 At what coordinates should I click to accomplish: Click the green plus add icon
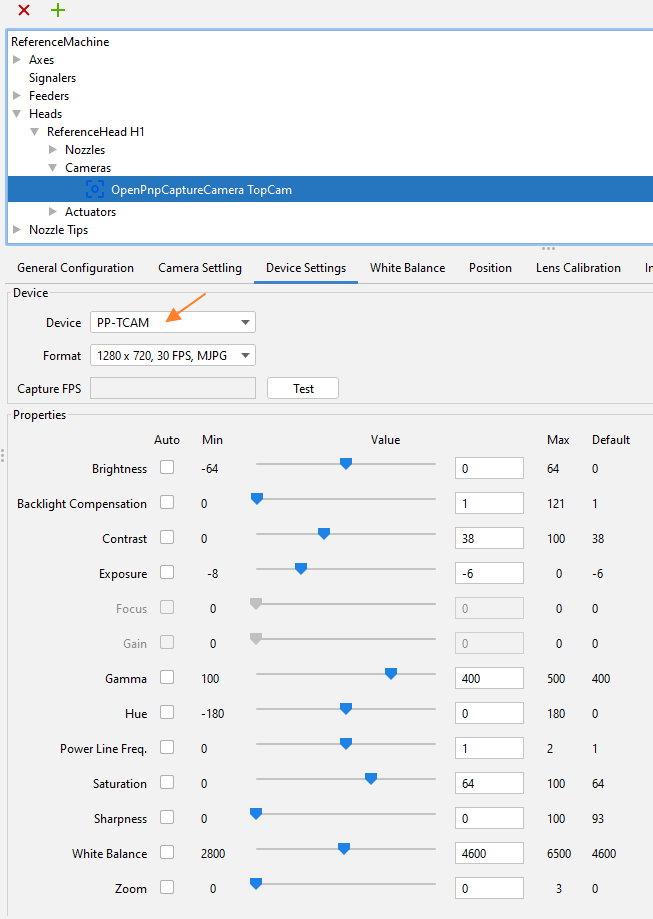pos(58,10)
